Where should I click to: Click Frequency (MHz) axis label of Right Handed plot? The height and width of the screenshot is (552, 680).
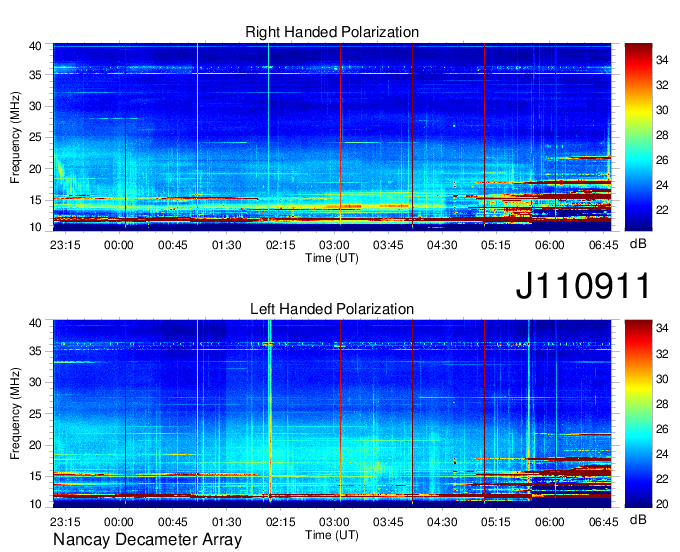point(15,137)
